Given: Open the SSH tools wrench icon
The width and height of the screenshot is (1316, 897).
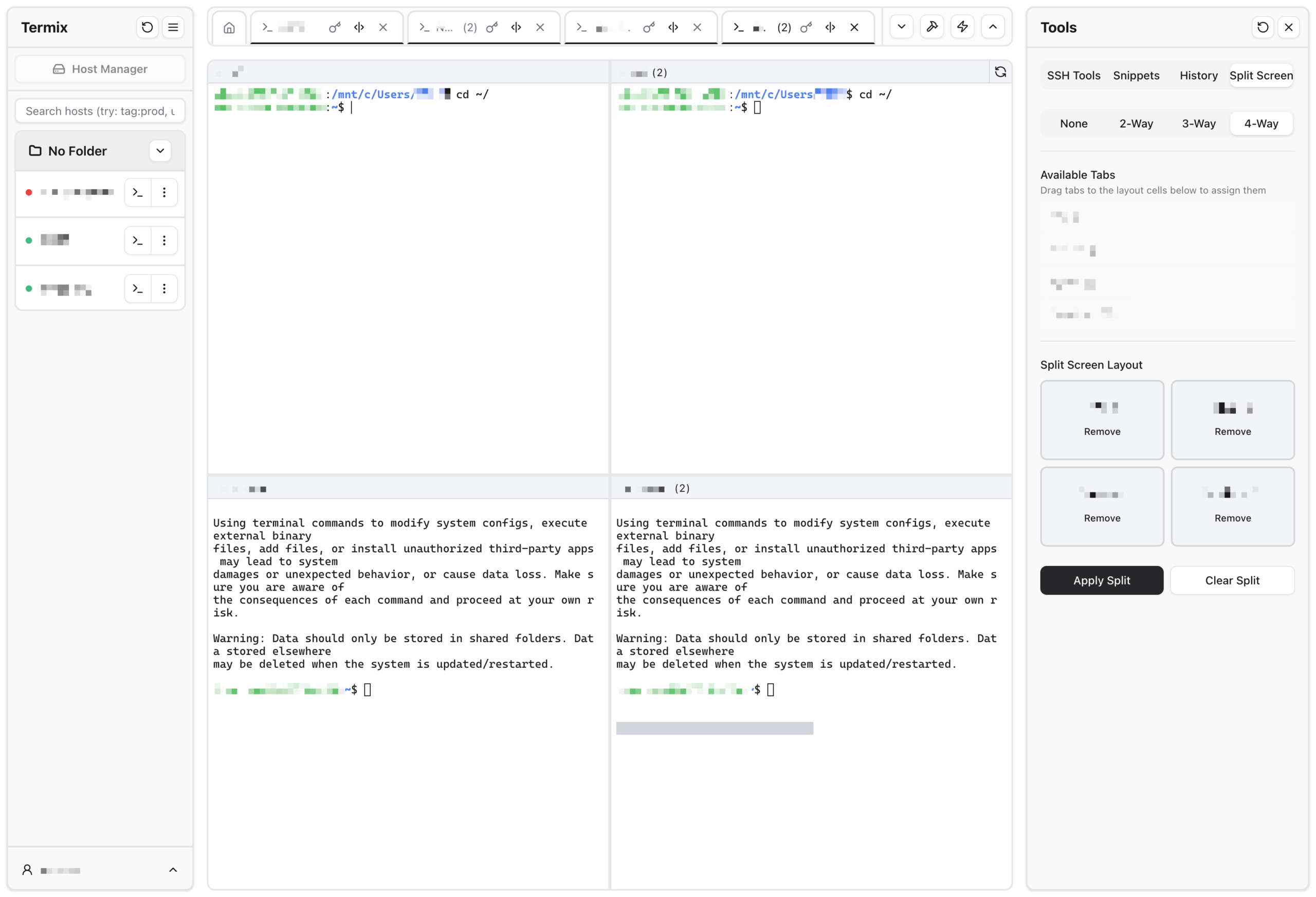Looking at the screenshot, I should [932, 27].
